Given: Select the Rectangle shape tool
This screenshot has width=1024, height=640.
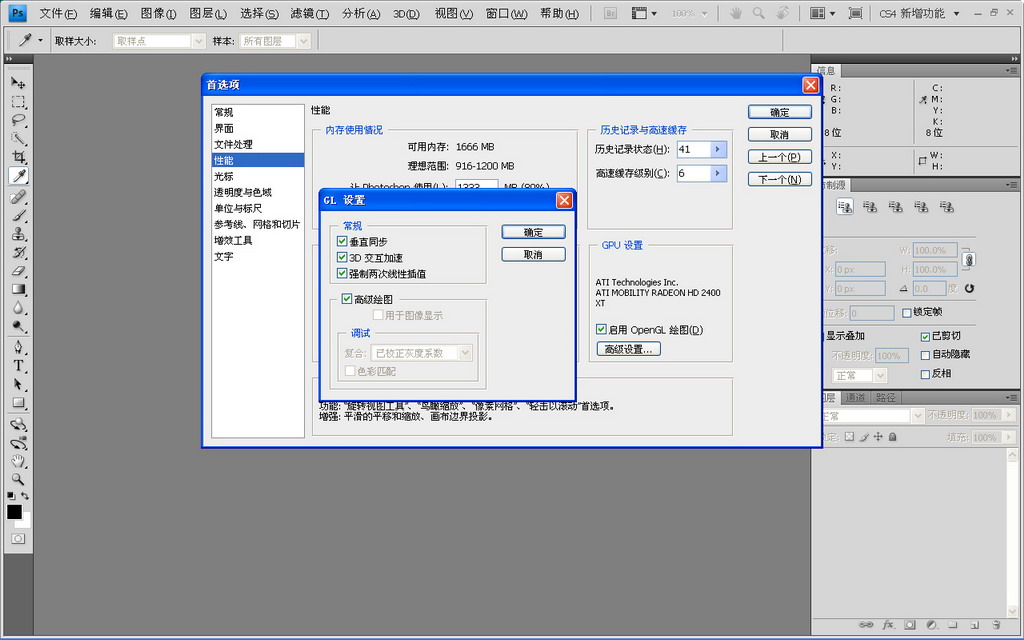Looking at the screenshot, I should (18, 402).
